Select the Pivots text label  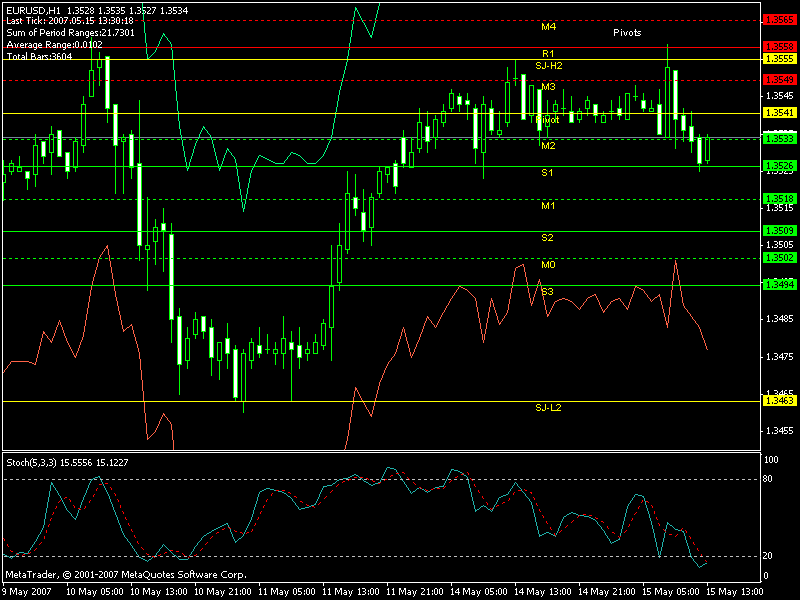[x=627, y=33]
